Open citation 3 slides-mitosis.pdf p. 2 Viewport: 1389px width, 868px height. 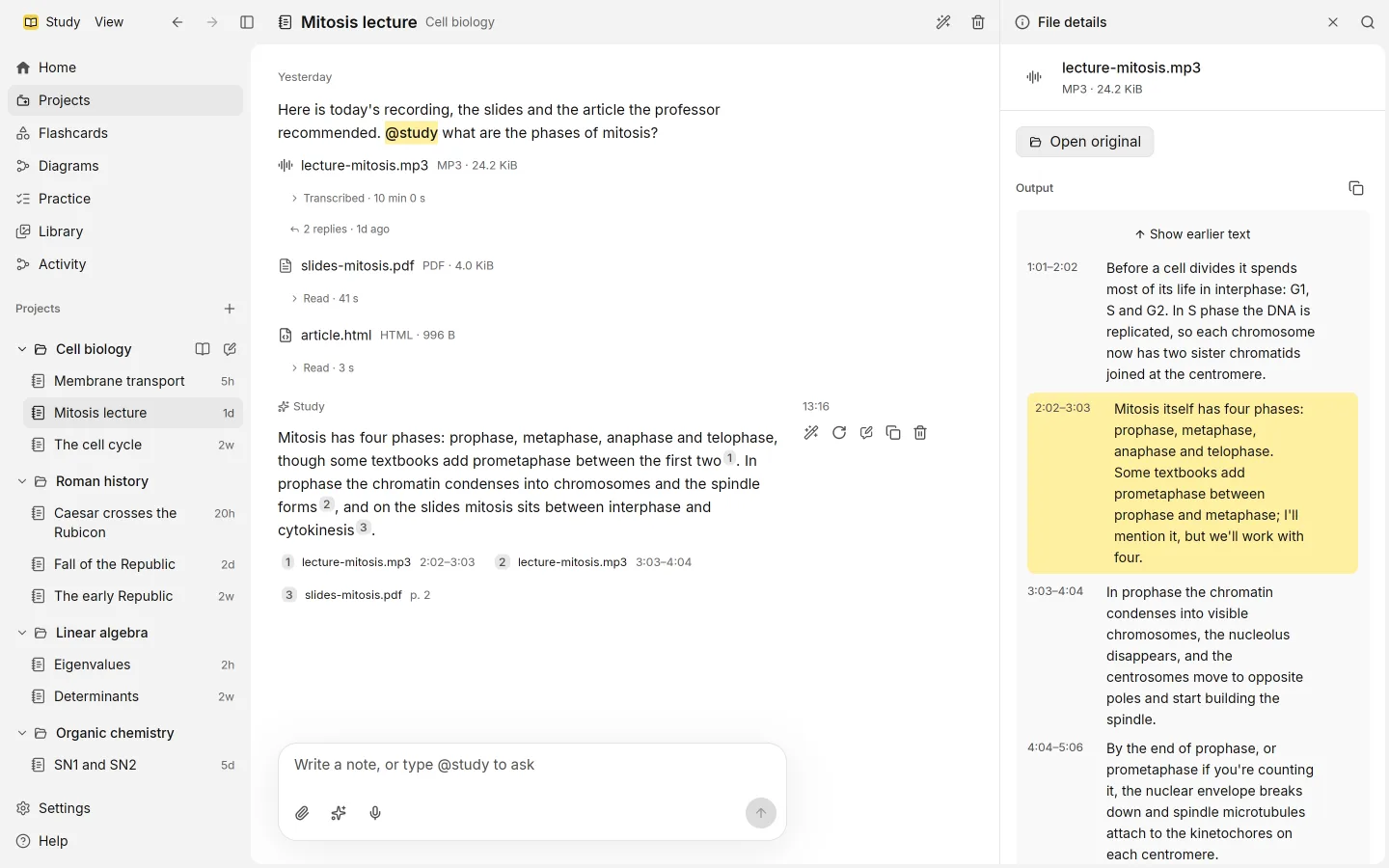pyautogui.click(x=356, y=595)
